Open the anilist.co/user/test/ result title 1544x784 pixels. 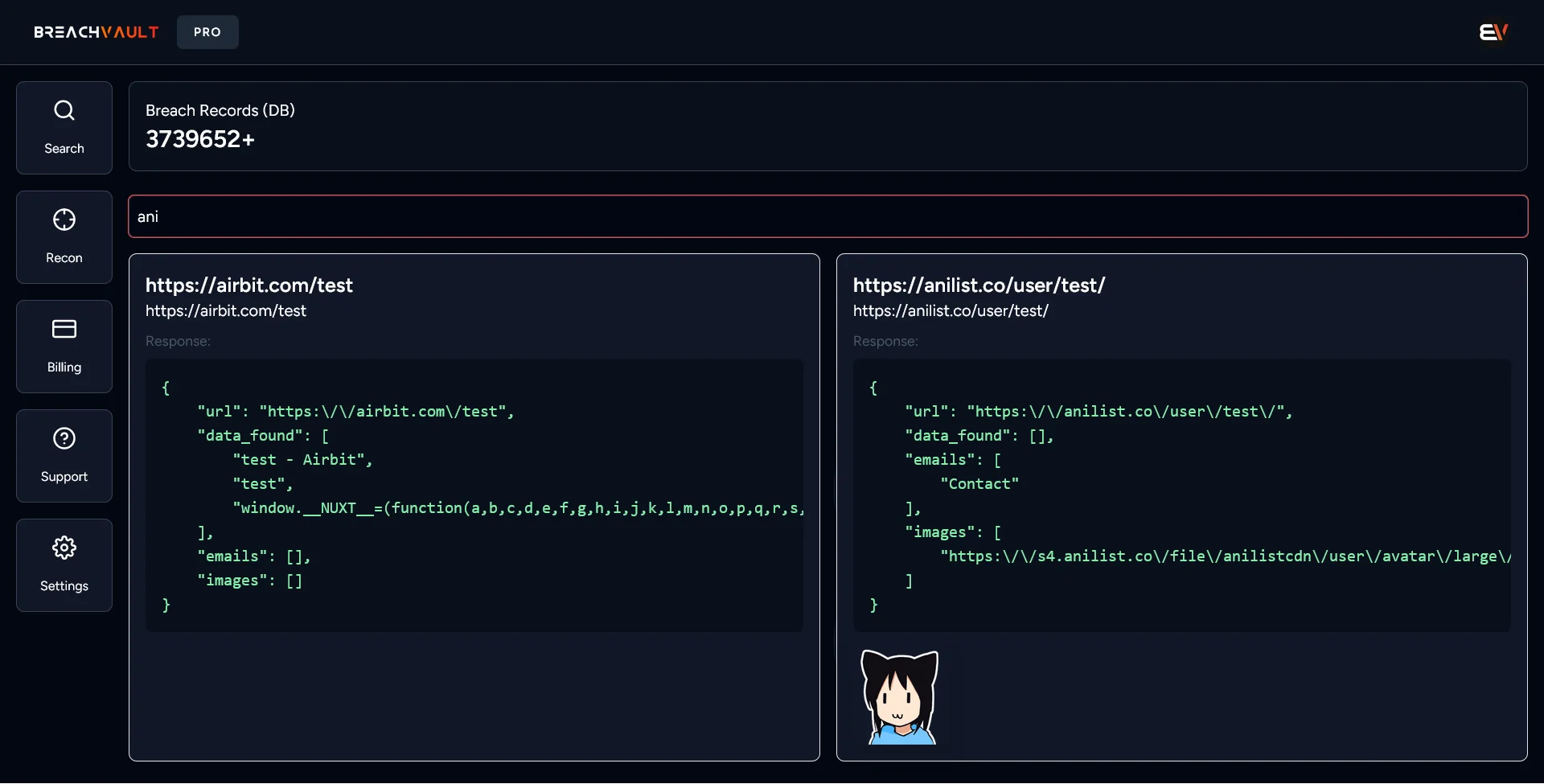tap(979, 285)
